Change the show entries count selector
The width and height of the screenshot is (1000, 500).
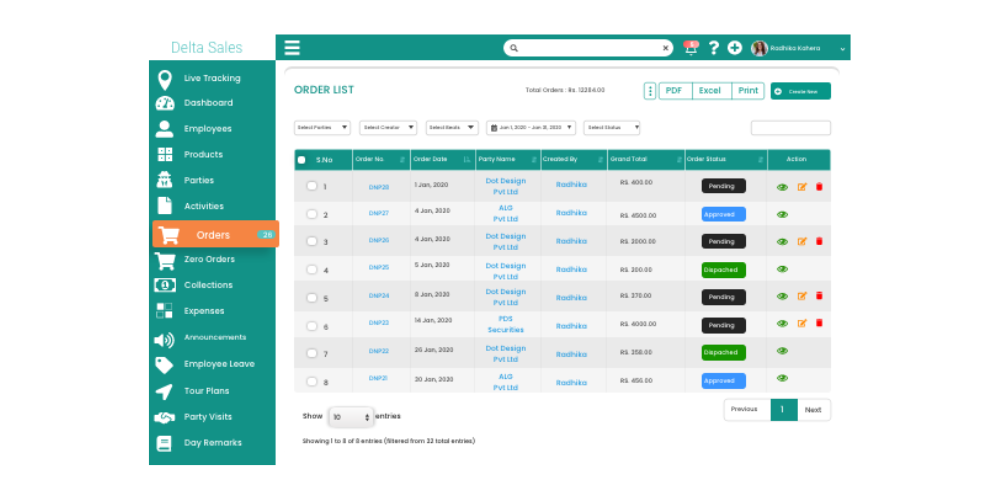click(351, 417)
